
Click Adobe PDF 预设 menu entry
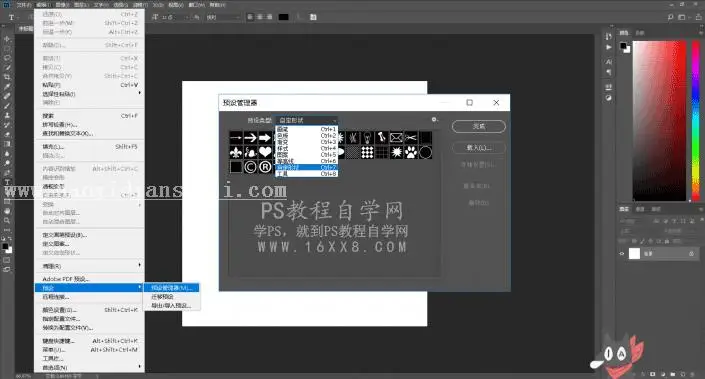pyautogui.click(x=89, y=279)
